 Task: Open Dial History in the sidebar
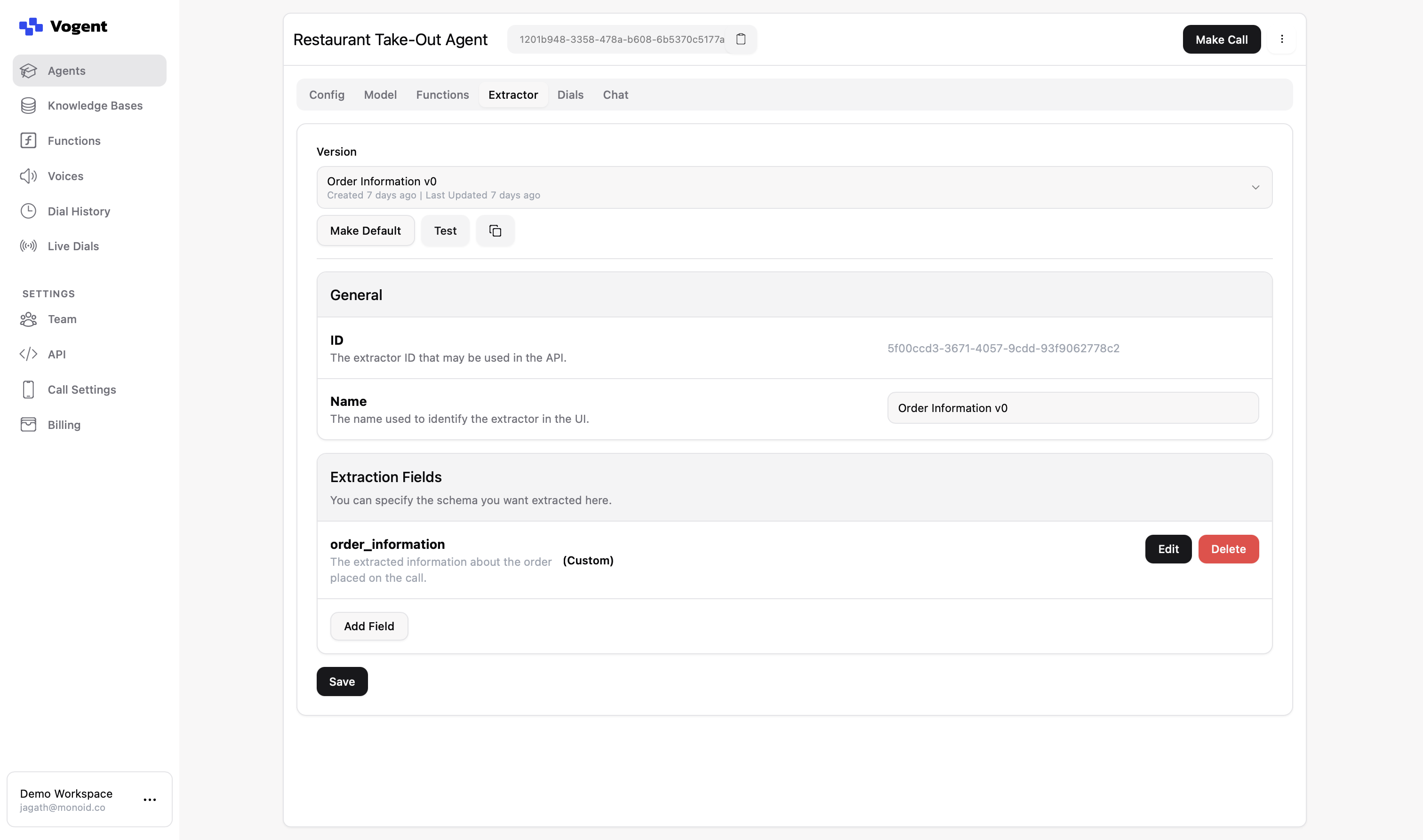[x=79, y=211]
